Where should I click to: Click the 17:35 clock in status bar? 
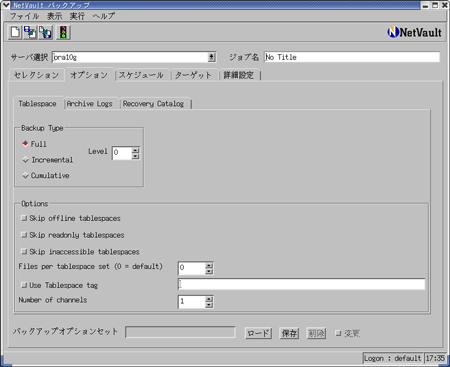pos(435,358)
